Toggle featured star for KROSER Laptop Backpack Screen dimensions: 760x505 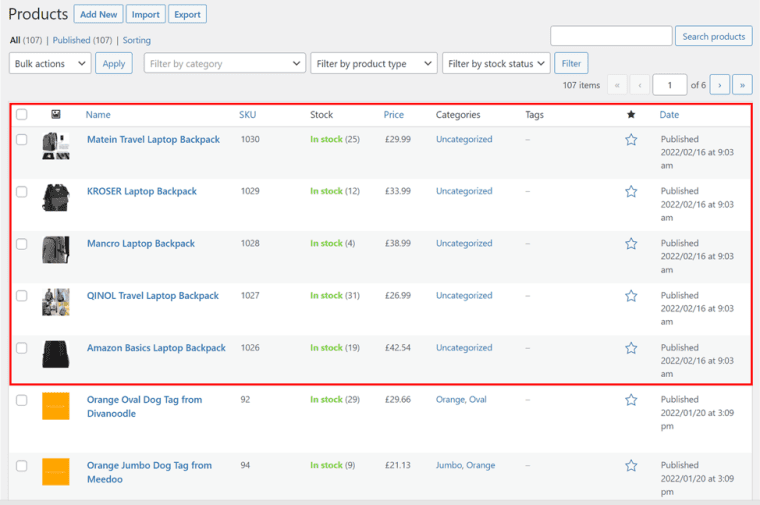pyautogui.click(x=631, y=191)
